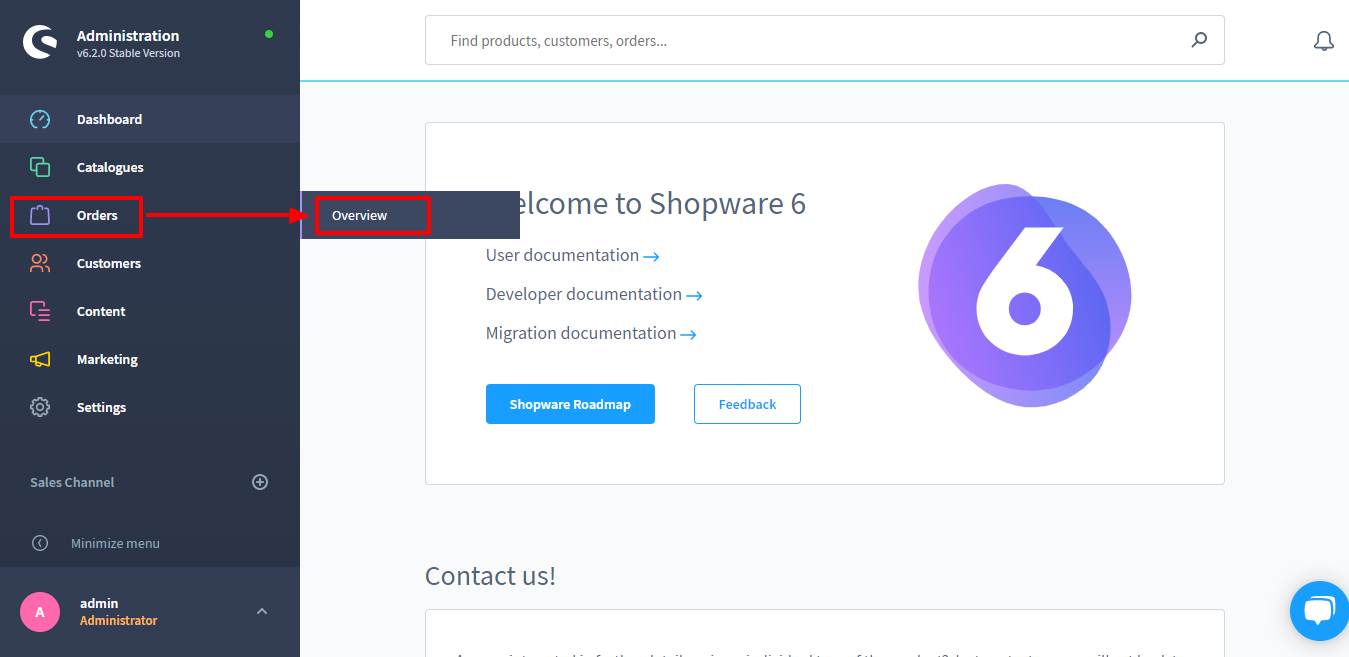Click the Administration title text
Screen dimensions: 1349x657
(128, 36)
